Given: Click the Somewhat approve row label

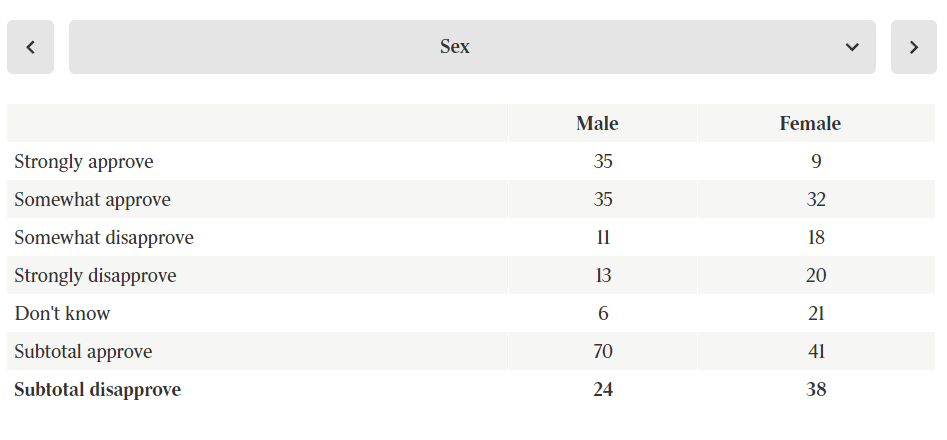Looking at the screenshot, I should pyautogui.click(x=92, y=199).
